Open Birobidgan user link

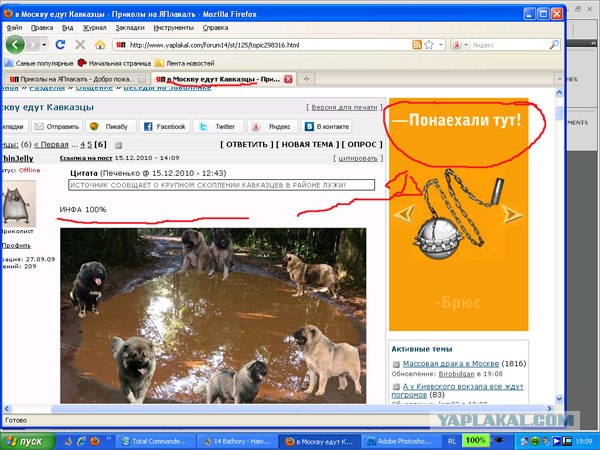click(x=456, y=374)
